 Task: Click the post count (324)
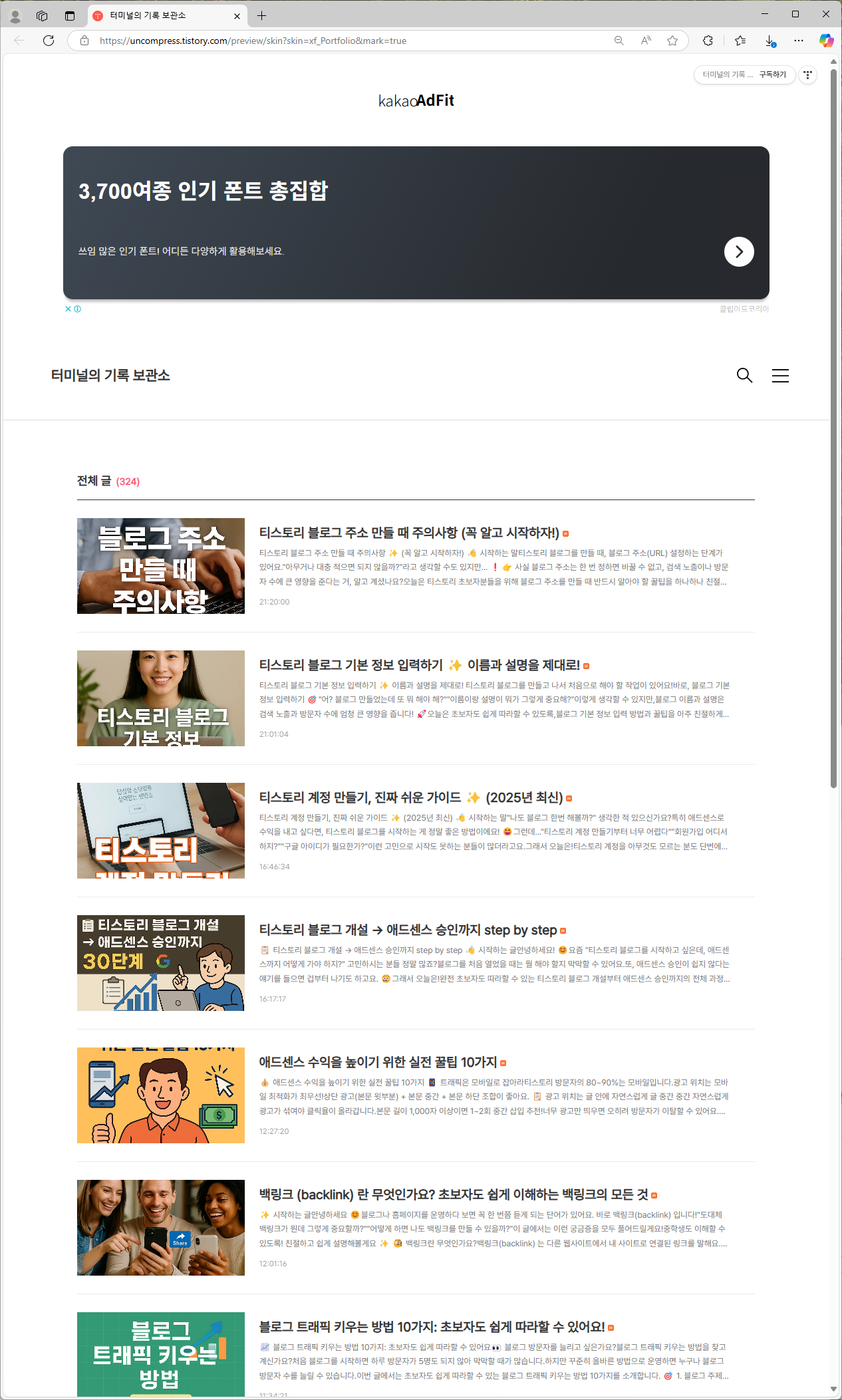128,482
